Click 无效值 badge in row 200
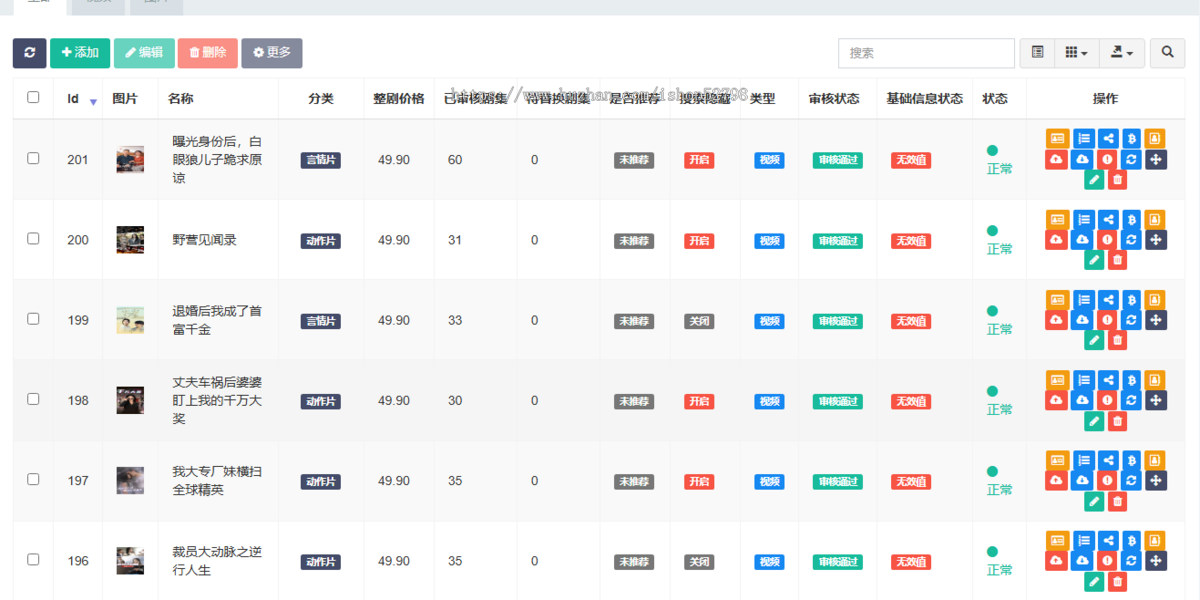 [x=911, y=241]
